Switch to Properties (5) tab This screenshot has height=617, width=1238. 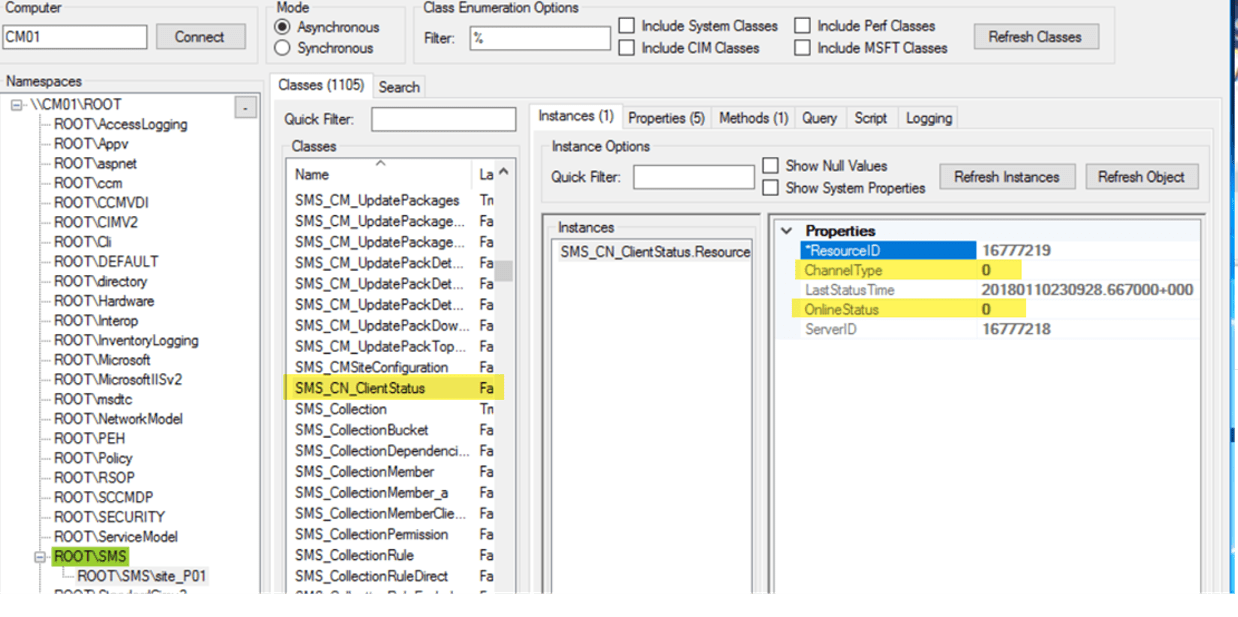point(667,118)
